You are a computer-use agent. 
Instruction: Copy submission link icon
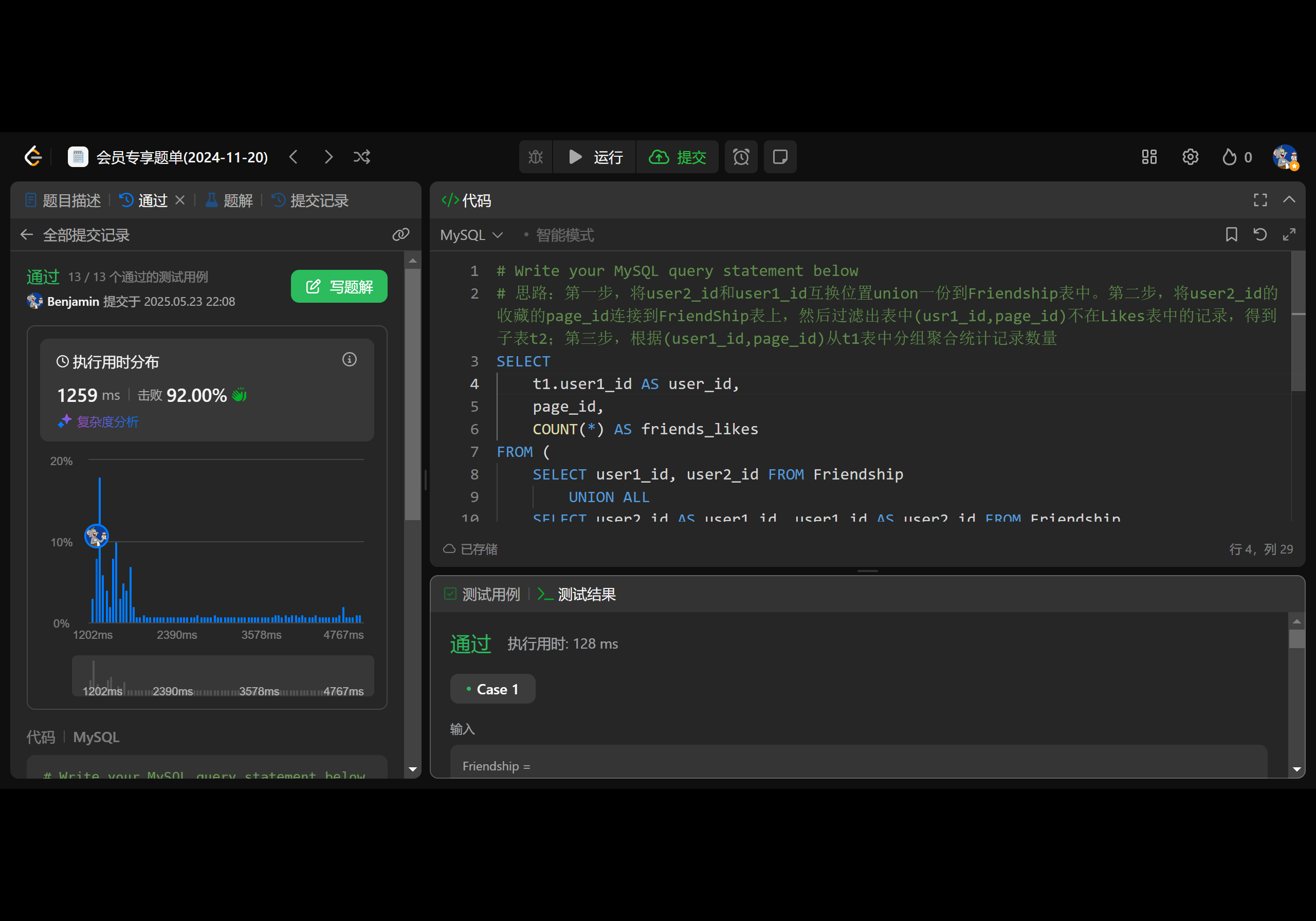pos(400,234)
